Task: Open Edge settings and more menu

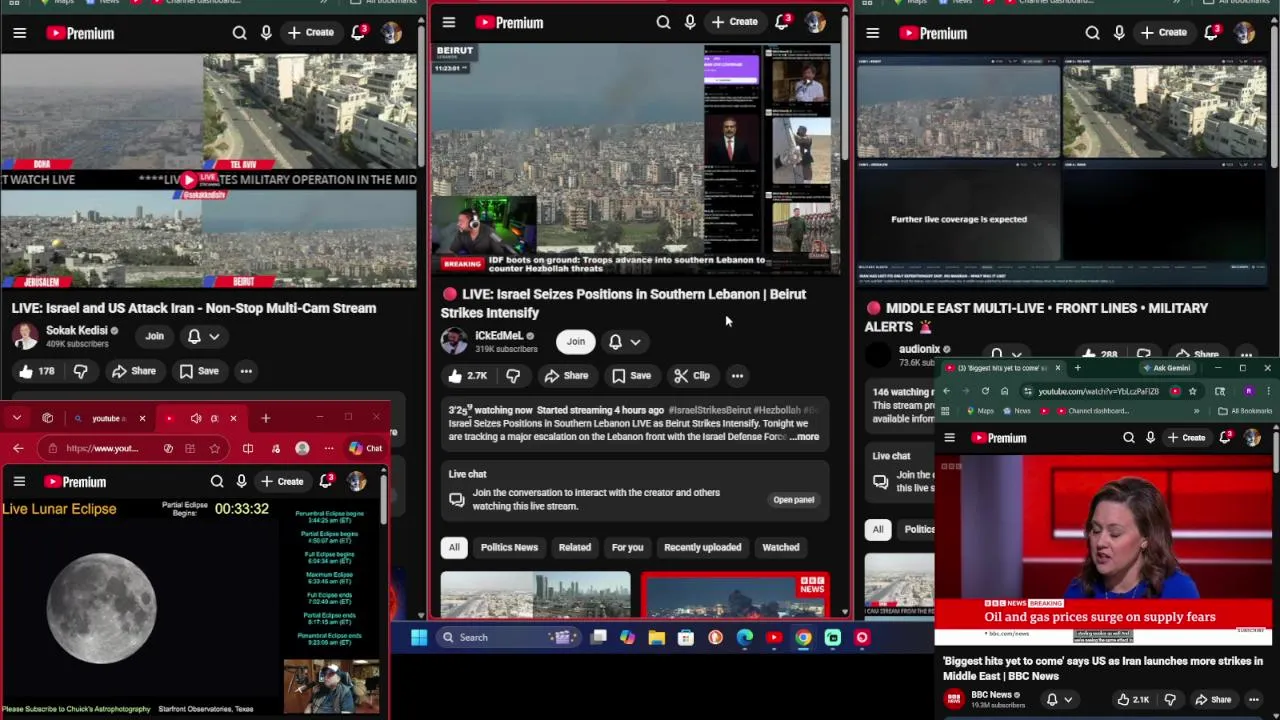Action: (329, 449)
